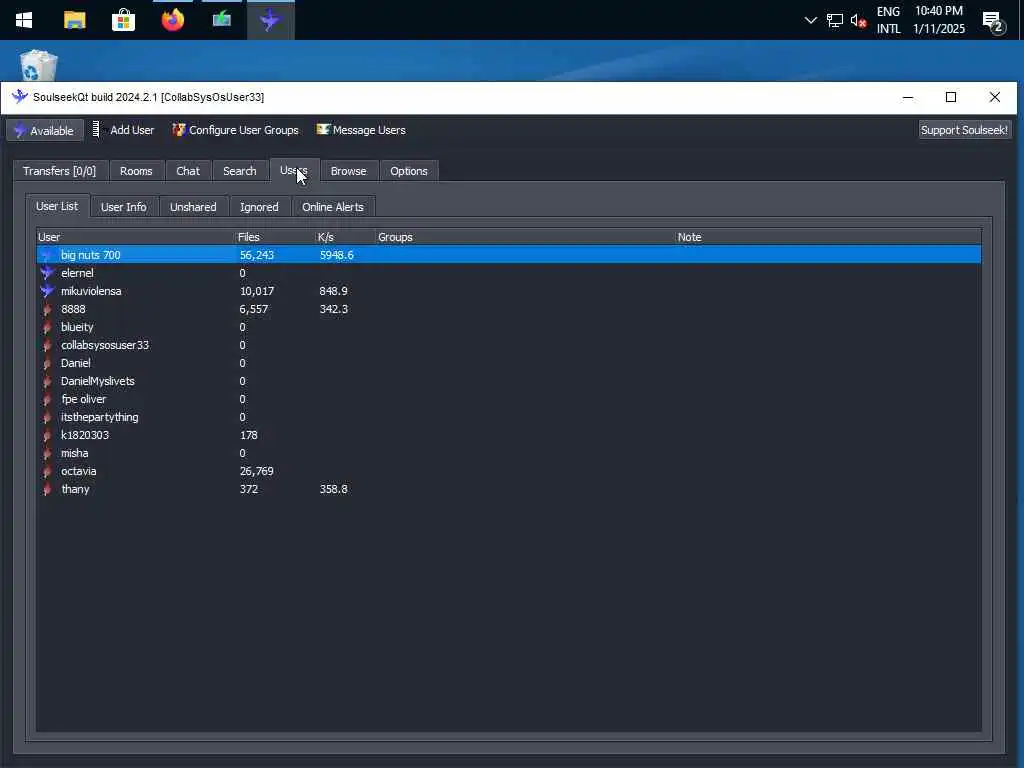Select user 'octavia' in the list
Image resolution: width=1024 pixels, height=768 pixels.
[x=509, y=471]
